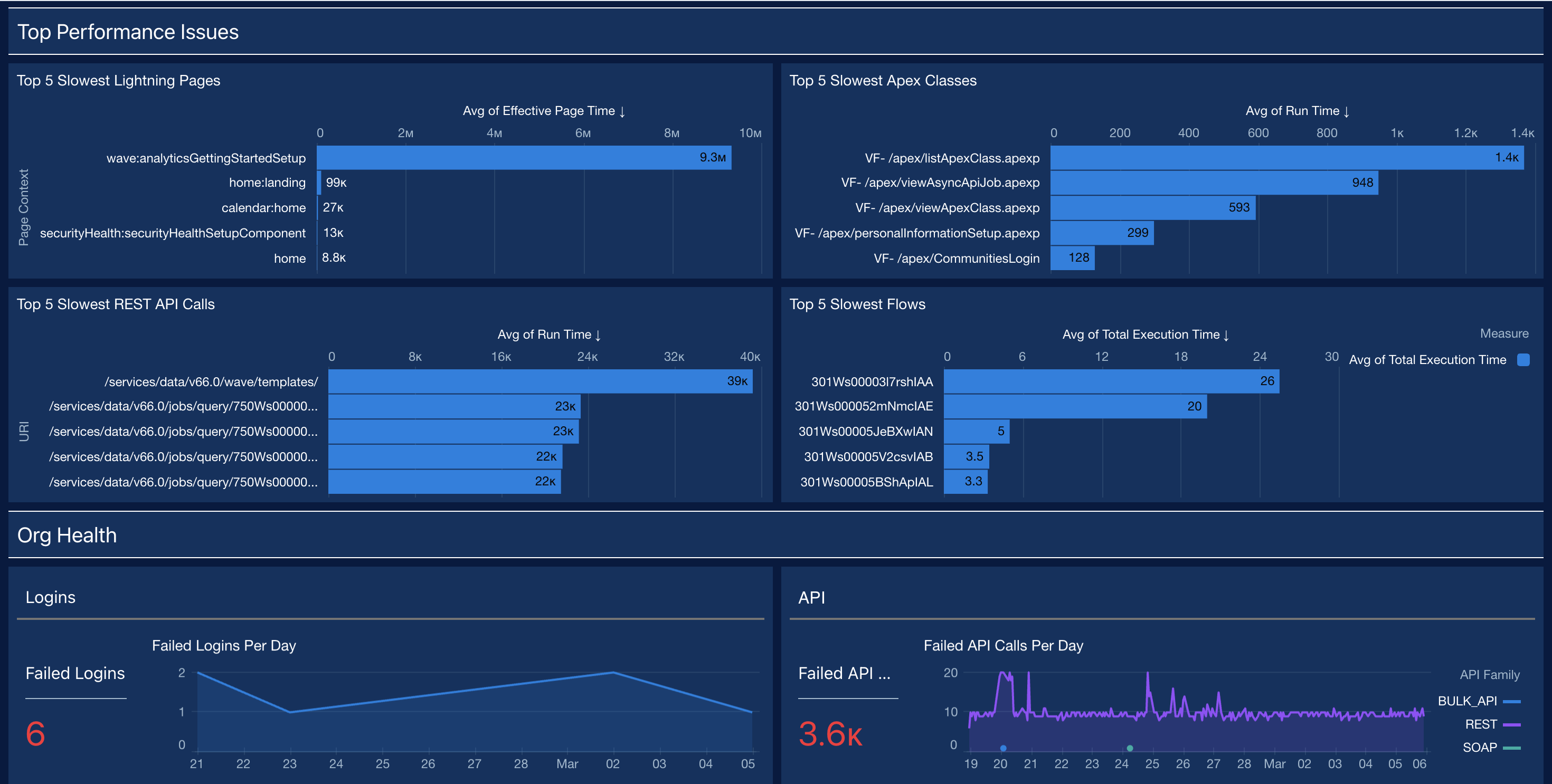Viewport: 1552px width, 784px height.
Task: Click the Failed API count 3.6K
Action: 830,734
